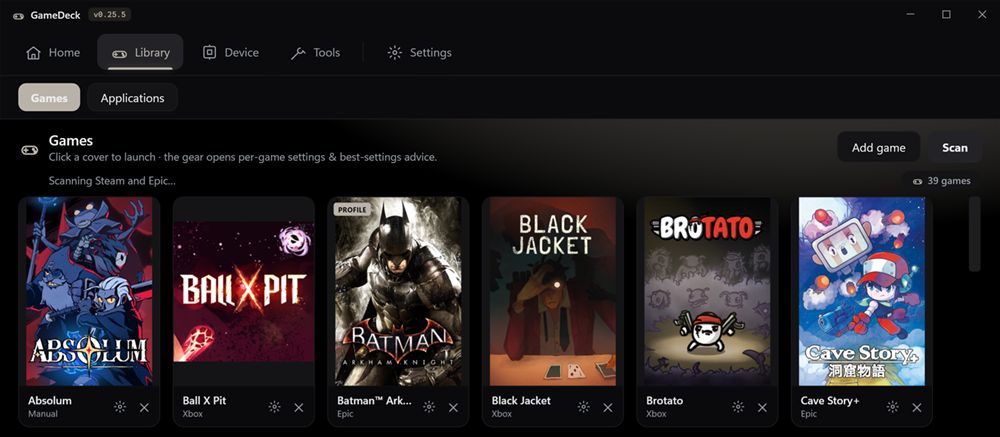
Task: Click the Black Jacket title label
Action: (521, 401)
